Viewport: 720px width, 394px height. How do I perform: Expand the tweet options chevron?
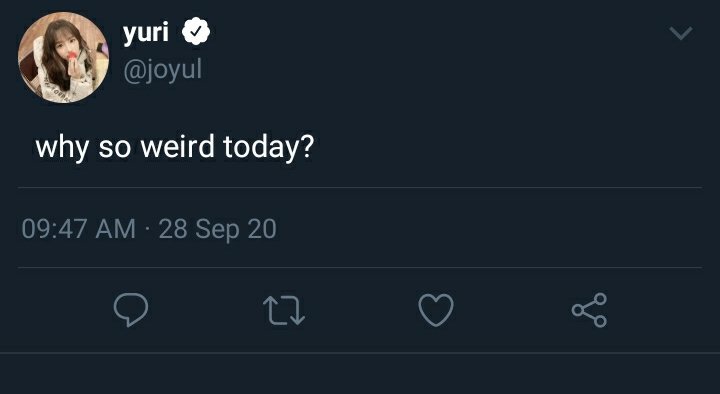[681, 33]
